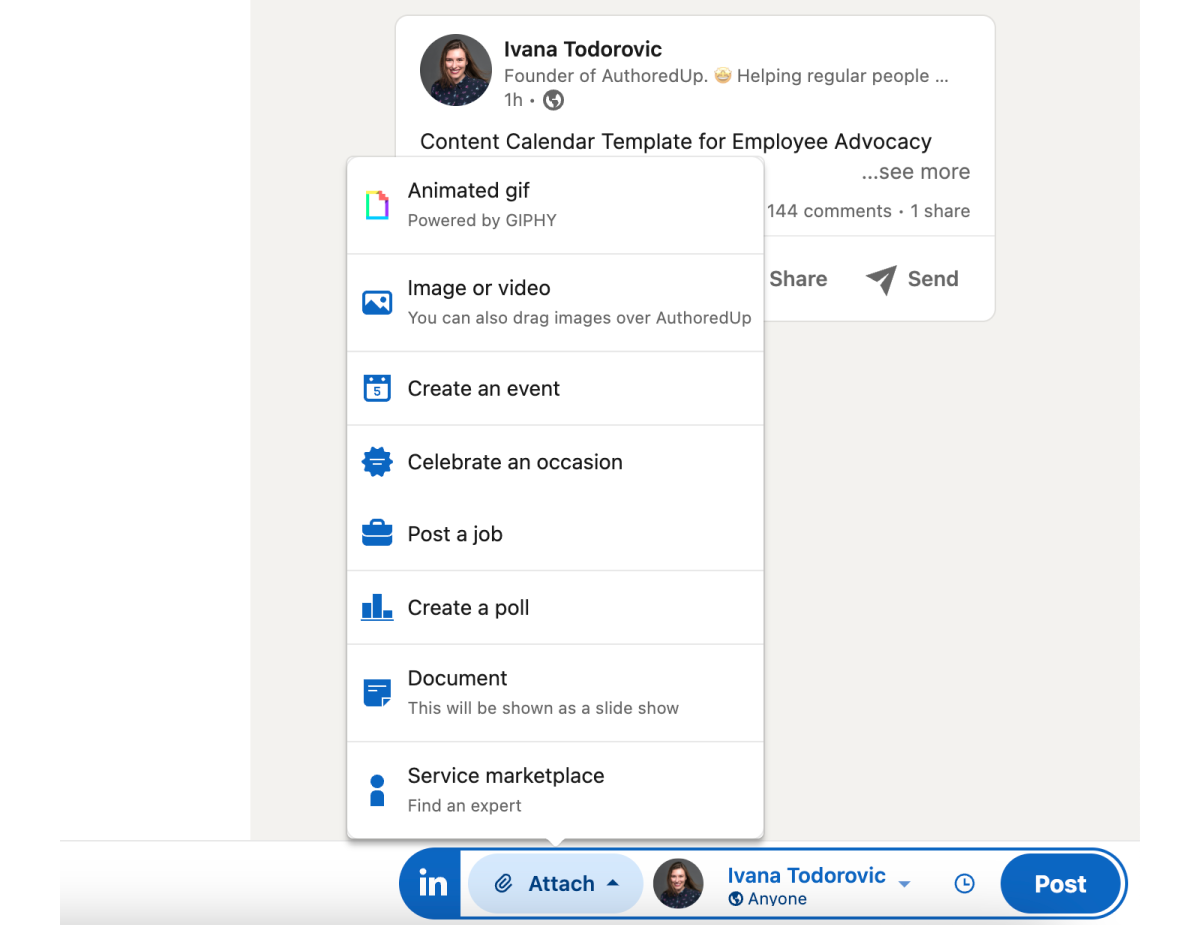Click the Document slide icon
Screen dimensions: 1200x925
(377, 693)
